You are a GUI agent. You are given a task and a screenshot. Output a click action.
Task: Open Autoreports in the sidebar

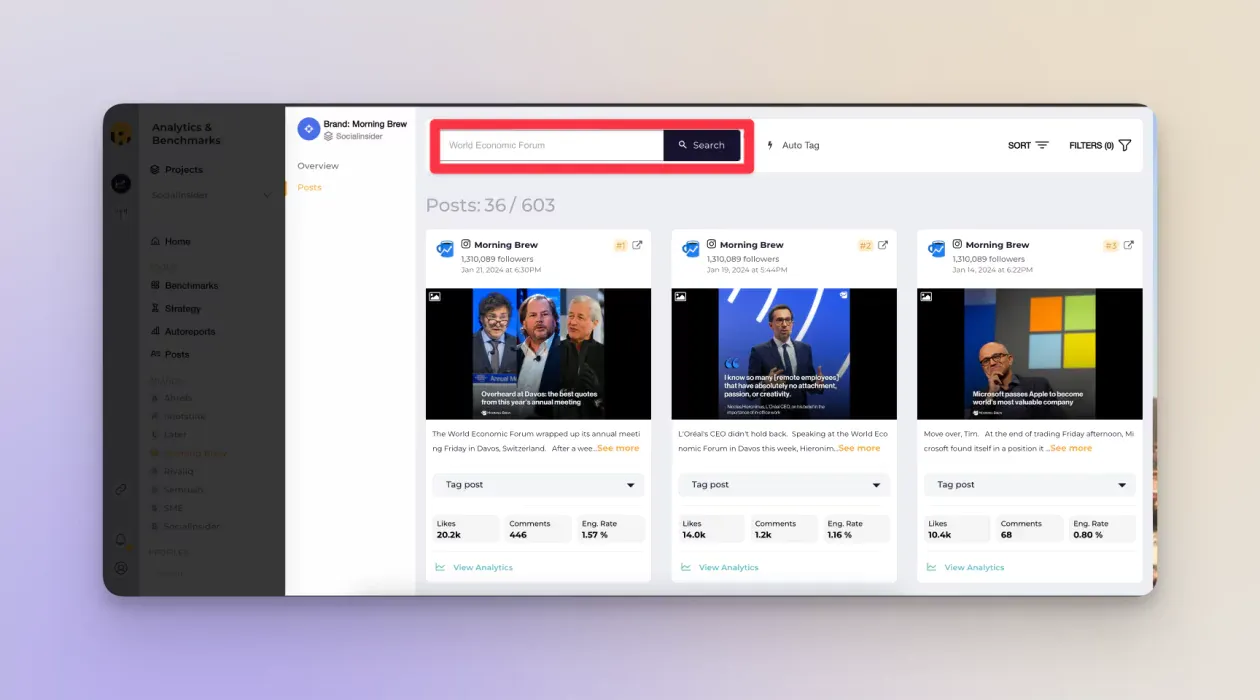click(182, 332)
